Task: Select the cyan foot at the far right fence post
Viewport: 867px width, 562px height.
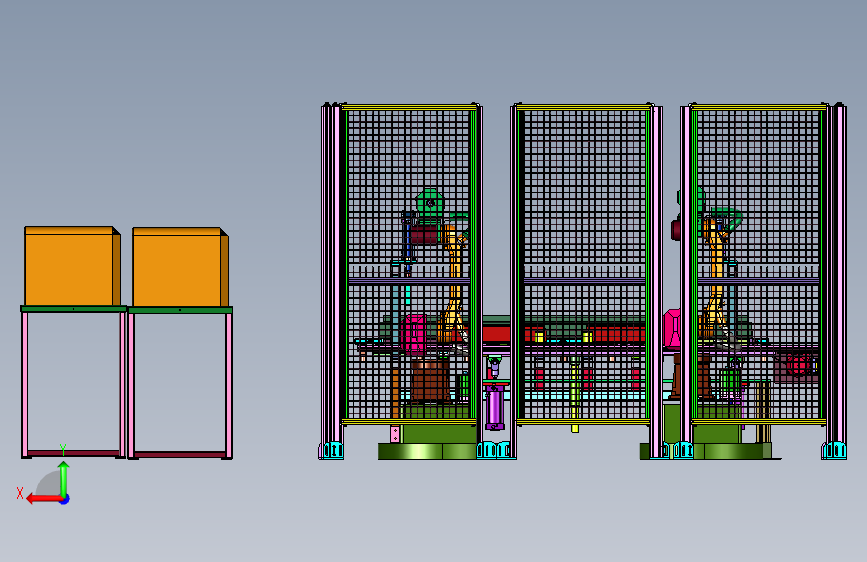Action: click(x=834, y=450)
